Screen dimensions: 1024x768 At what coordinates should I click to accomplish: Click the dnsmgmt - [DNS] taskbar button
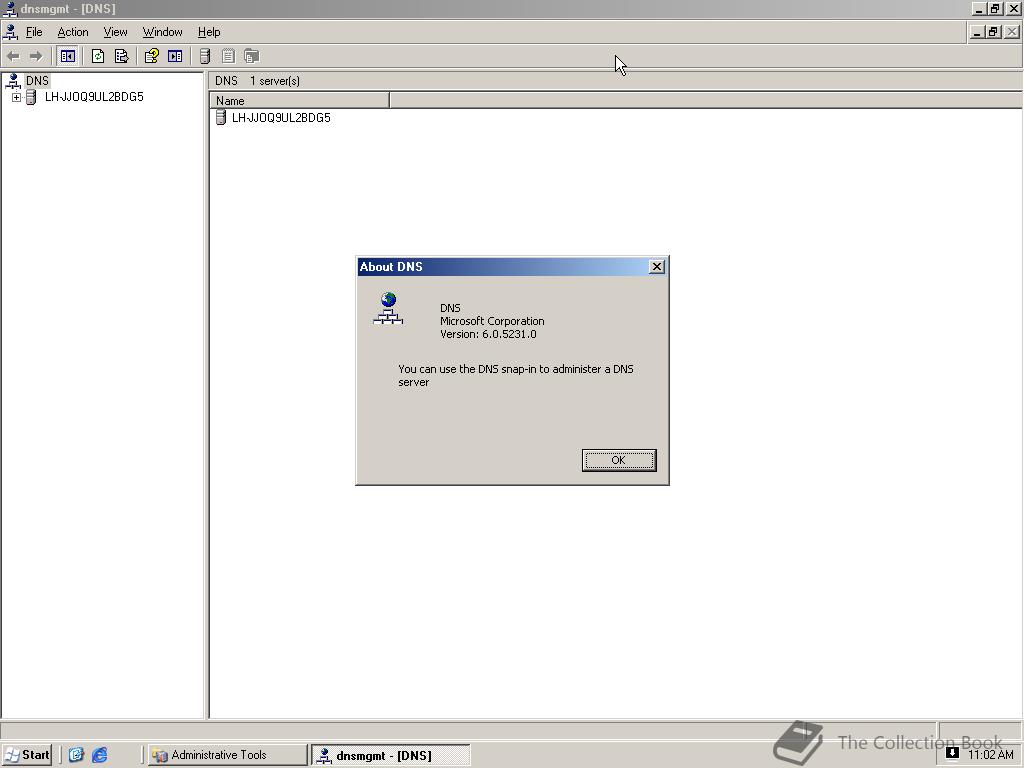[x=391, y=756]
